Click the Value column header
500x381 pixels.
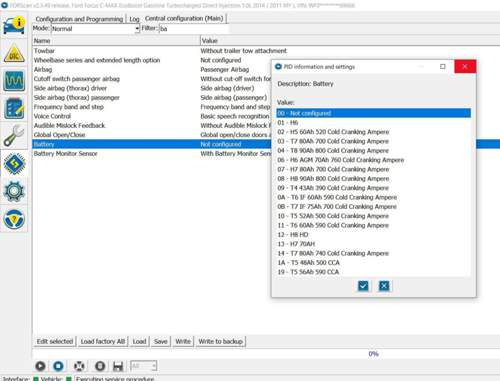pyautogui.click(x=350, y=41)
